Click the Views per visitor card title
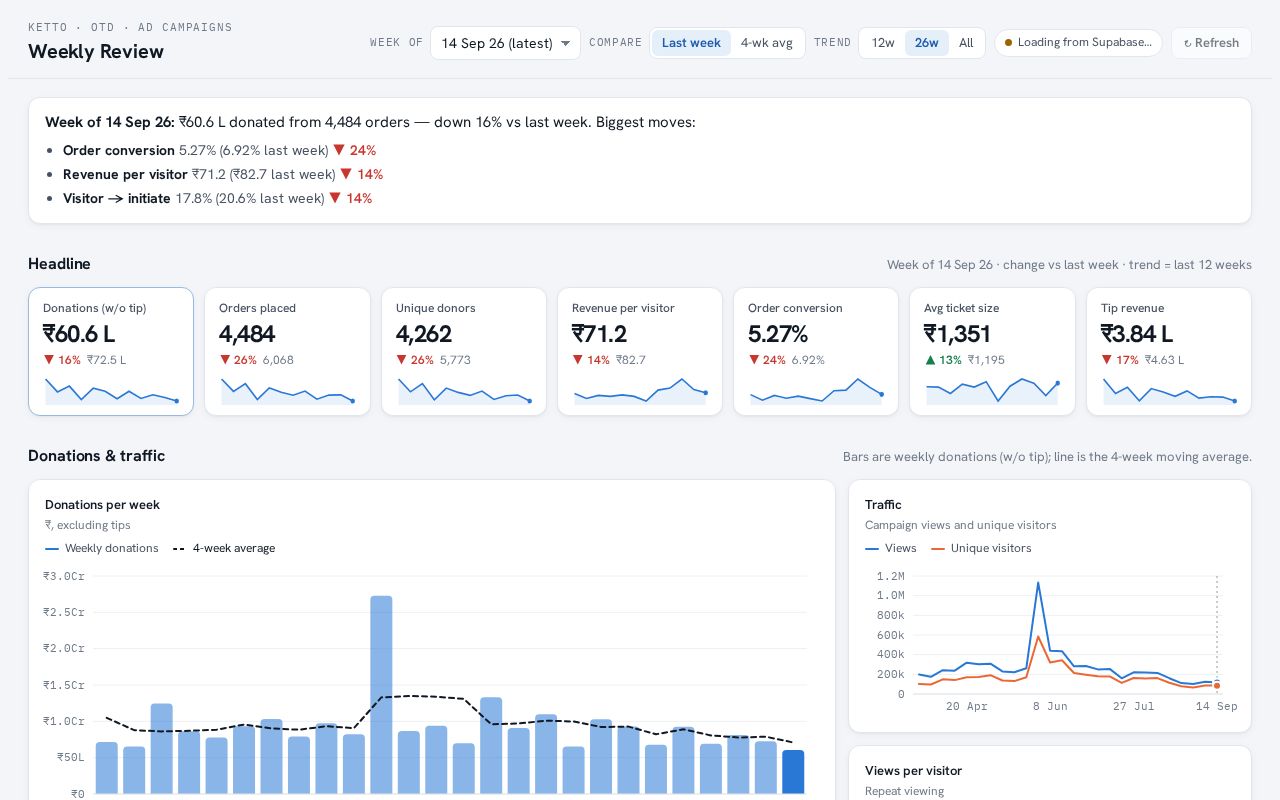The height and width of the screenshot is (800, 1280). (913, 771)
